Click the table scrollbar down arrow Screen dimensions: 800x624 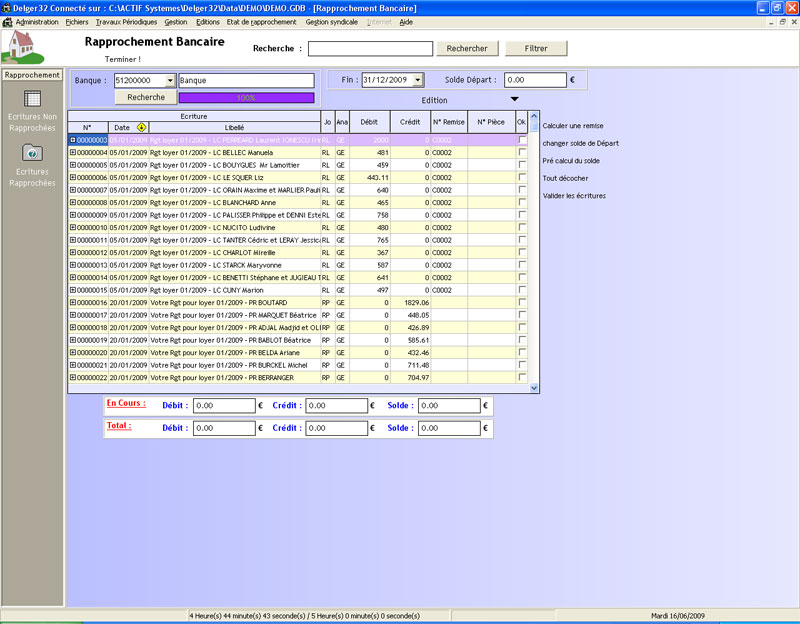click(534, 388)
